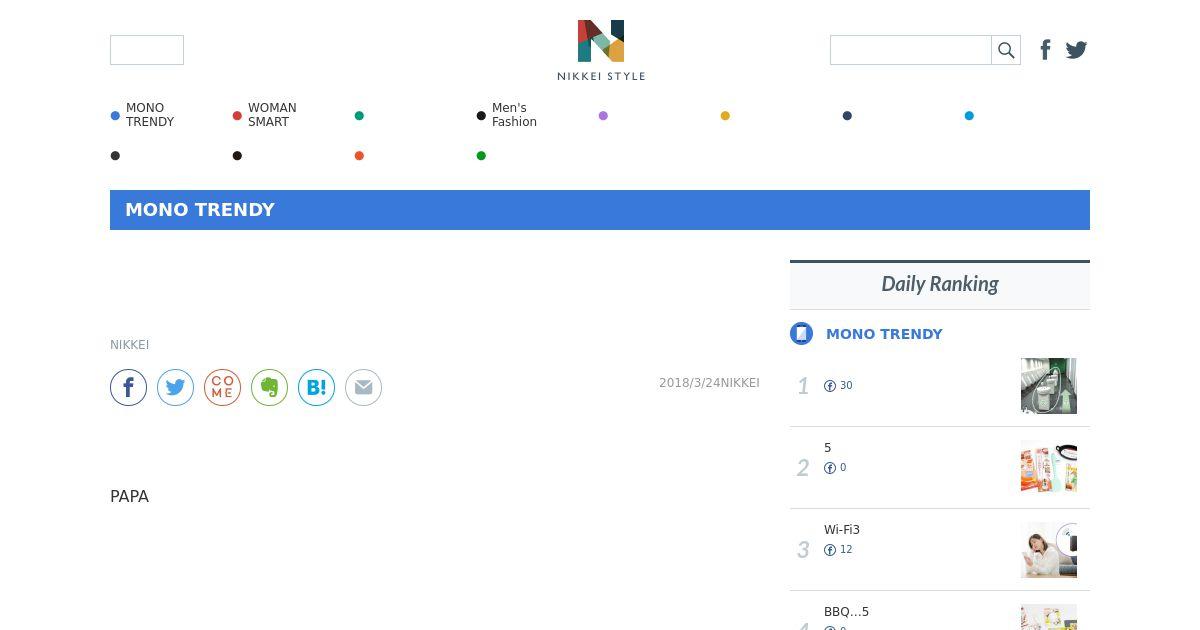
Task: Open the Men's Fashion nav item
Action: 514,115
